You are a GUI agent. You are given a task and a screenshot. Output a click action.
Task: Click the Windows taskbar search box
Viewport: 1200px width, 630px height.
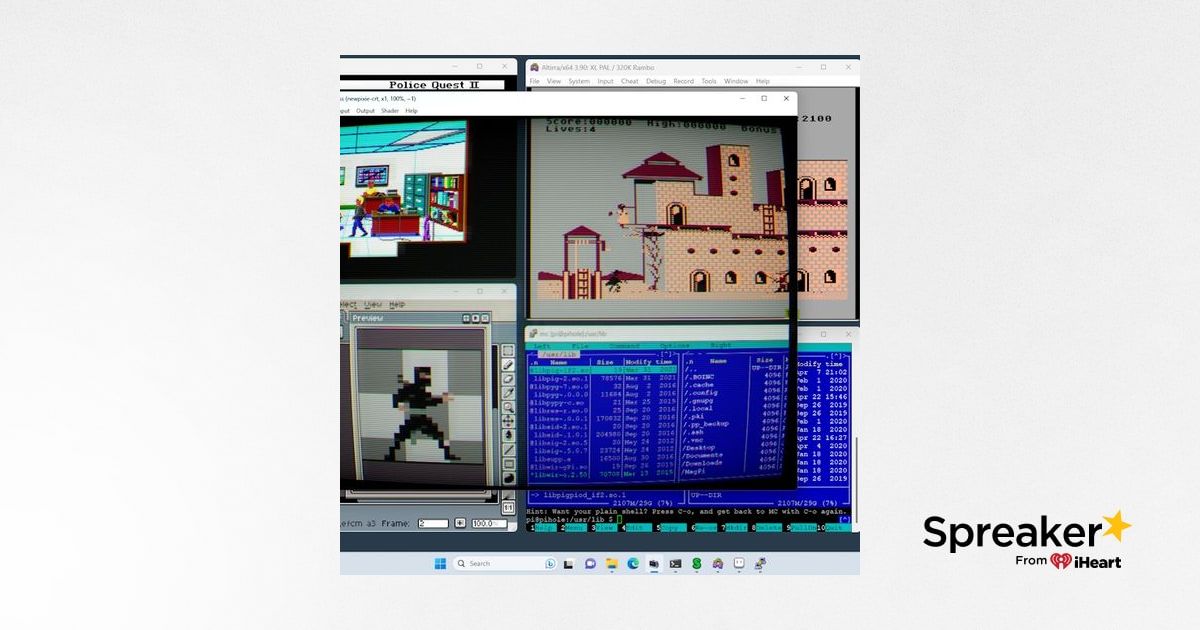[505, 564]
